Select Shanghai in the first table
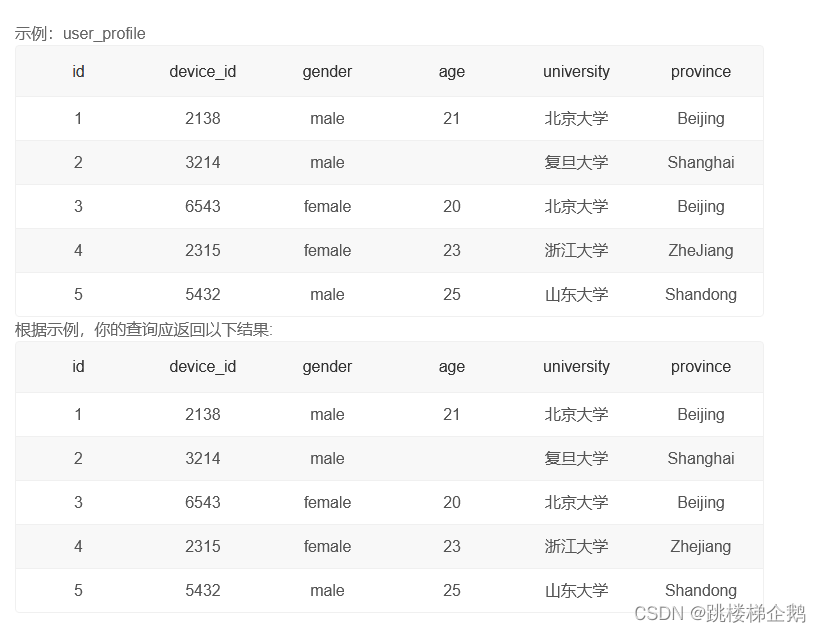 coord(701,162)
